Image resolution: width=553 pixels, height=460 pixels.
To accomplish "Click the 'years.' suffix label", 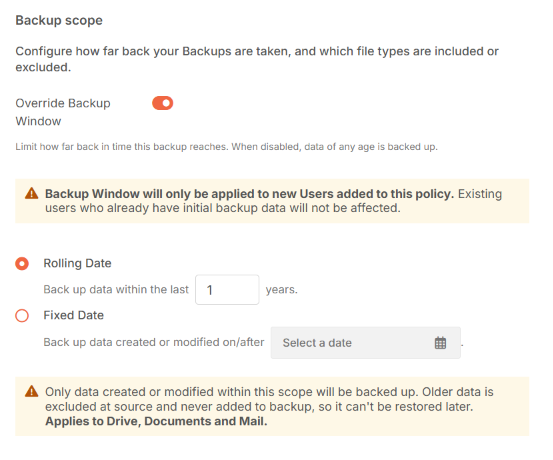I will pos(282,290).
